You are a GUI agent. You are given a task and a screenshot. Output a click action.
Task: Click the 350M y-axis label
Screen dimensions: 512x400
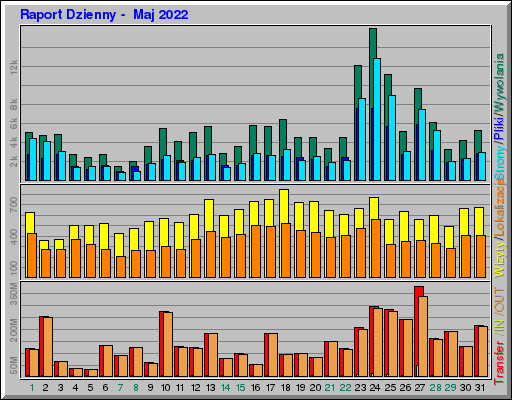pyautogui.click(x=14, y=294)
